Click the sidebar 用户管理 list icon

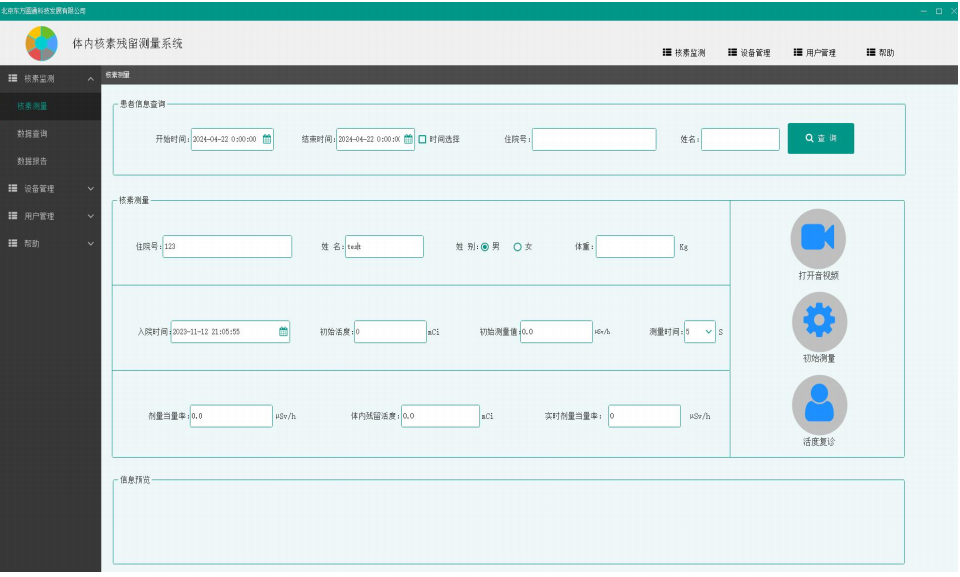click(12, 216)
